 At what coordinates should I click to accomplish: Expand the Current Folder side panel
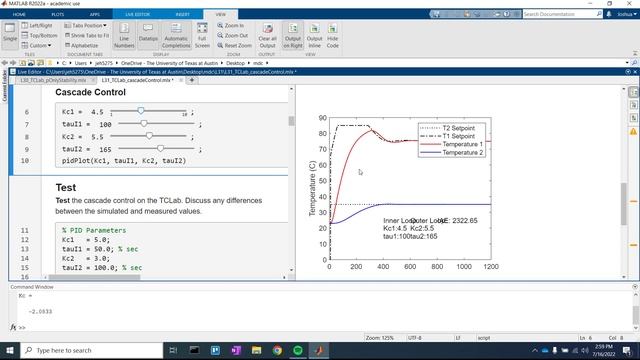tap(4, 86)
